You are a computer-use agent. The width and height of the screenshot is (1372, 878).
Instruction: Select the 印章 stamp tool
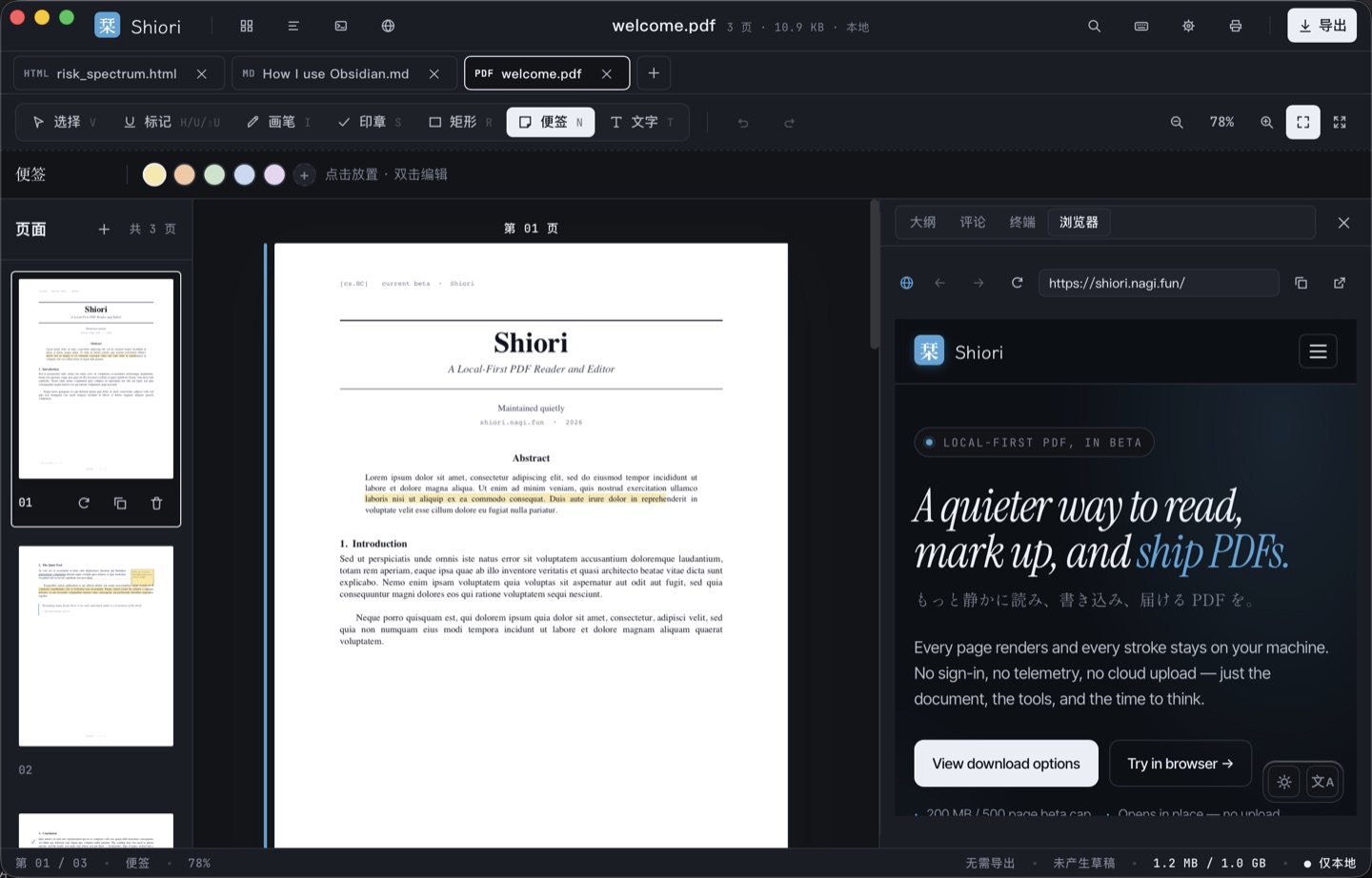pyautogui.click(x=370, y=122)
